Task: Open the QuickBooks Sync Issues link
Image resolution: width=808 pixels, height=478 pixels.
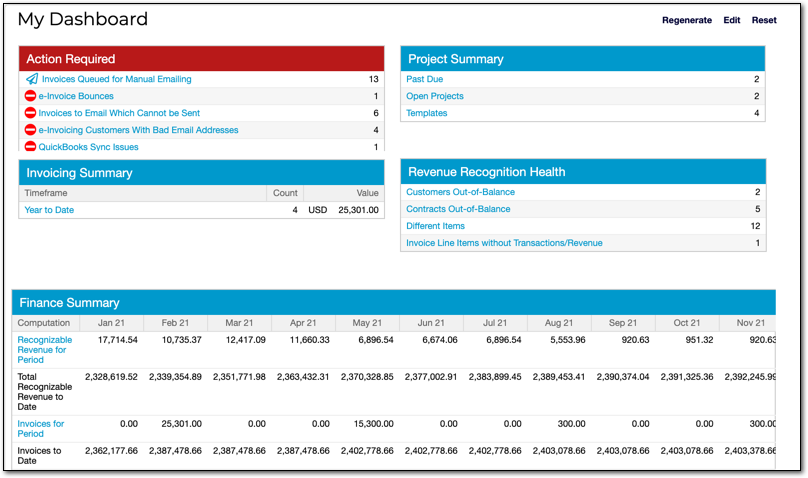Action: [88, 147]
